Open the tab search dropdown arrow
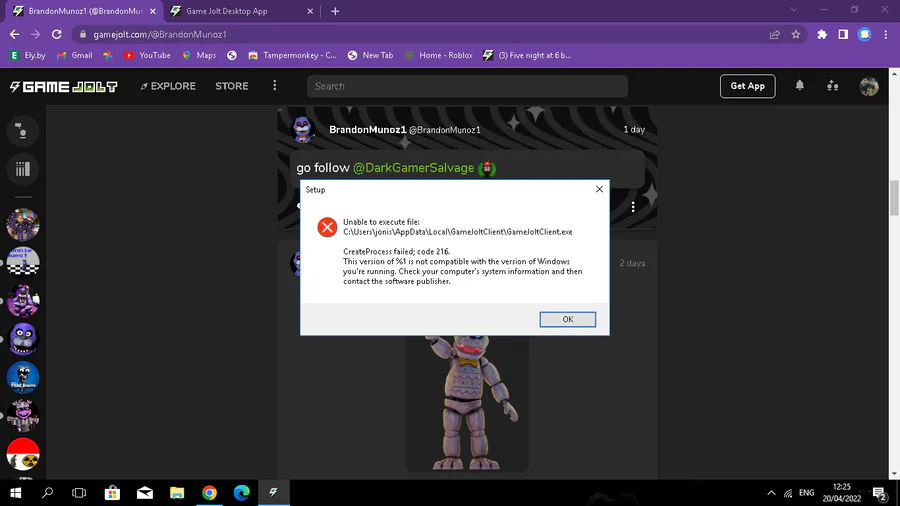Image resolution: width=900 pixels, height=506 pixels. point(794,10)
